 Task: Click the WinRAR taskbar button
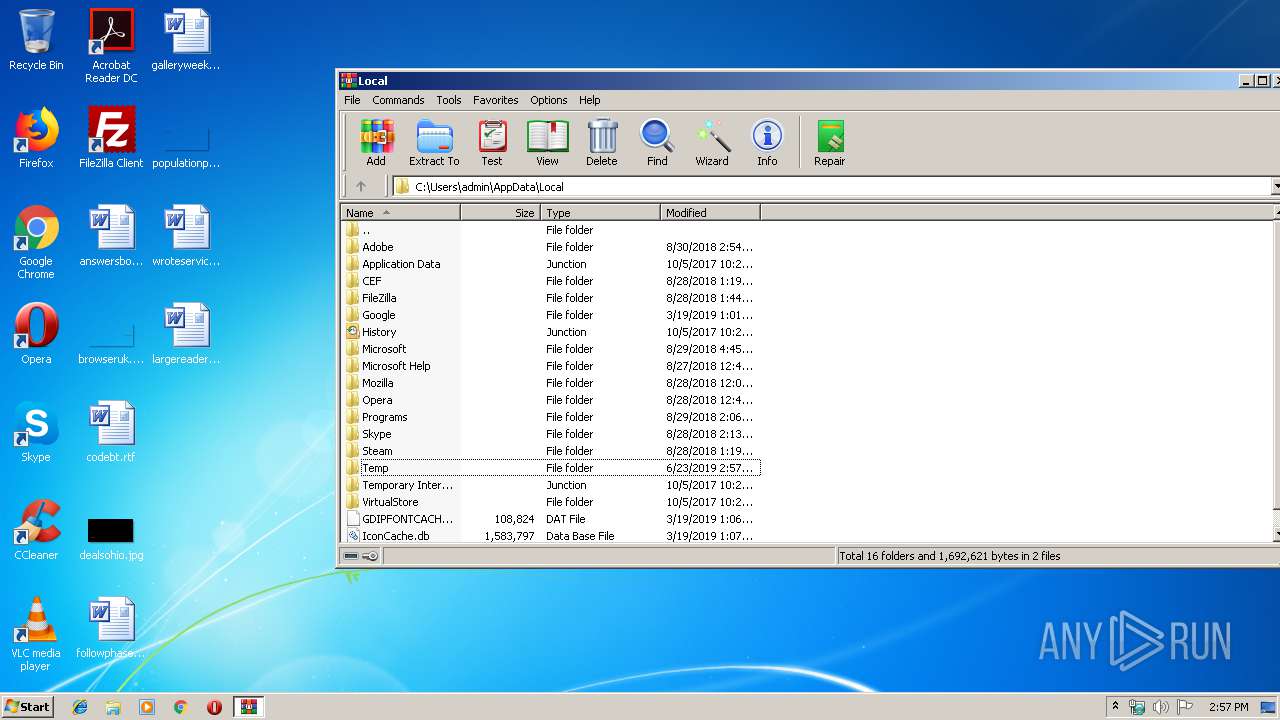(x=248, y=707)
